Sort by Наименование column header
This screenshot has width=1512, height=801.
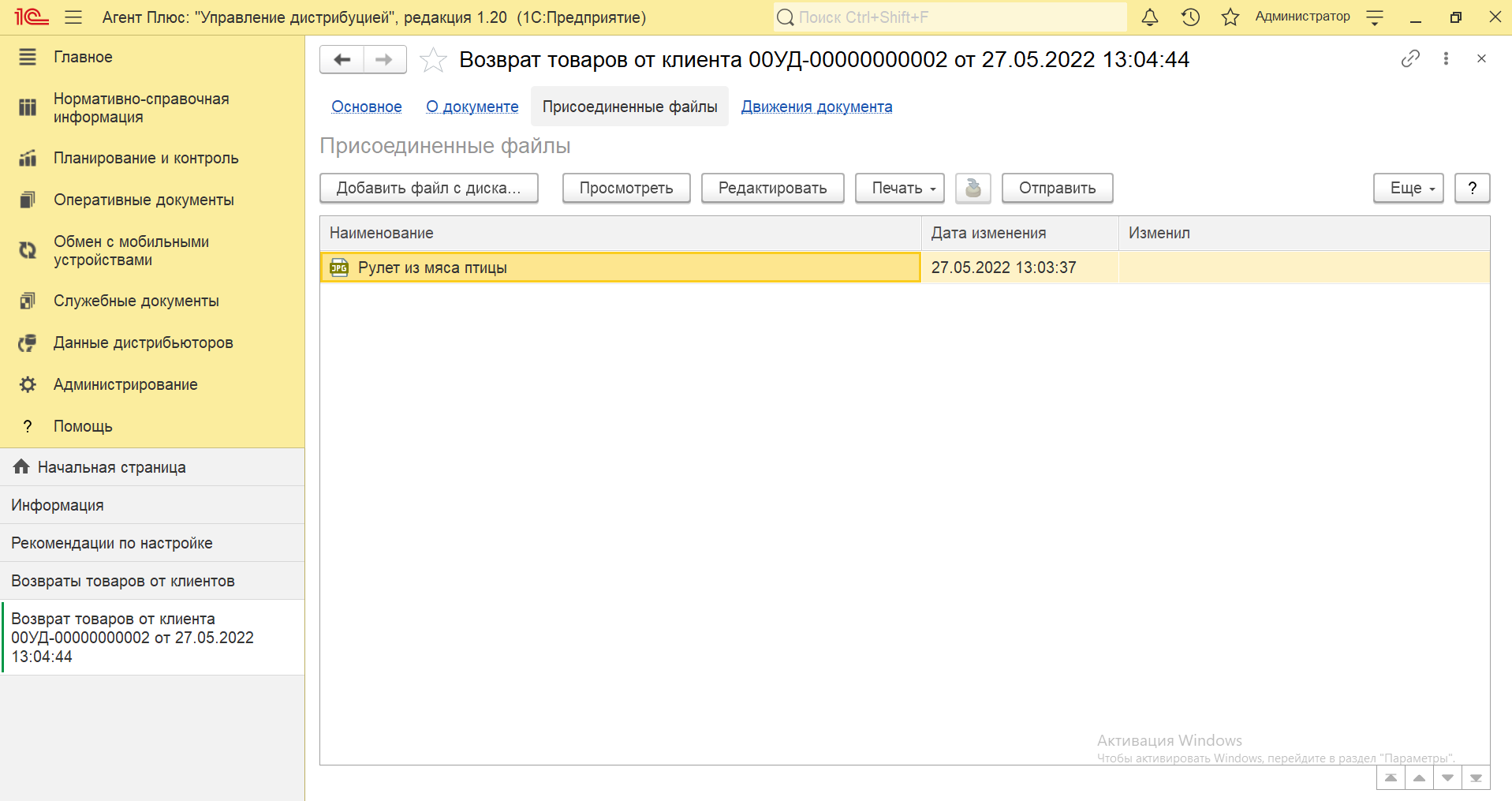(621, 233)
